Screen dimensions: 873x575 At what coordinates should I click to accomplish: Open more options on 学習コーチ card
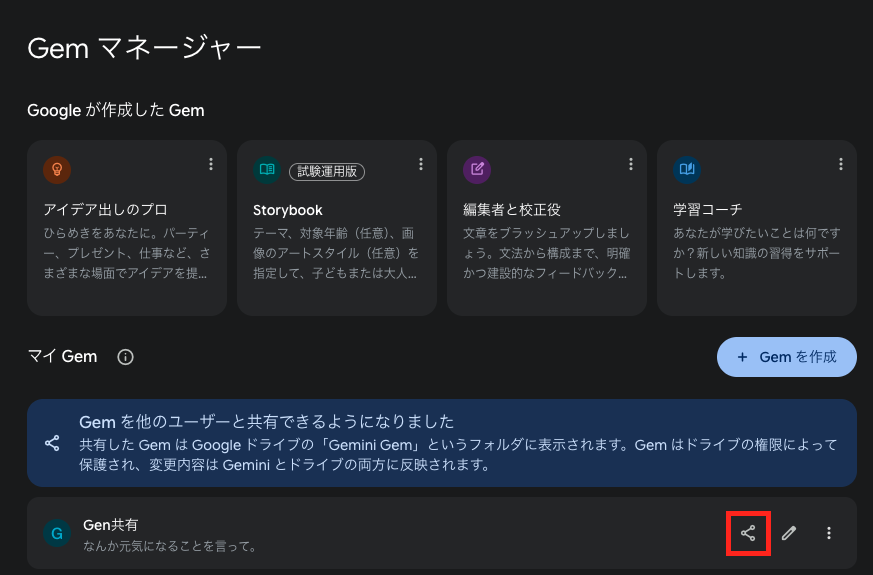(841, 164)
